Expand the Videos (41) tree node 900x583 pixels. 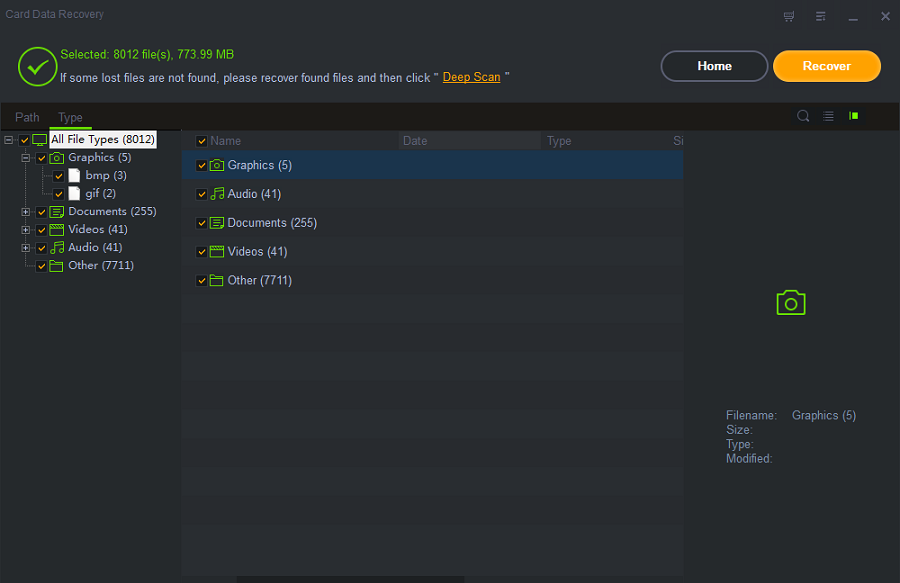click(26, 230)
